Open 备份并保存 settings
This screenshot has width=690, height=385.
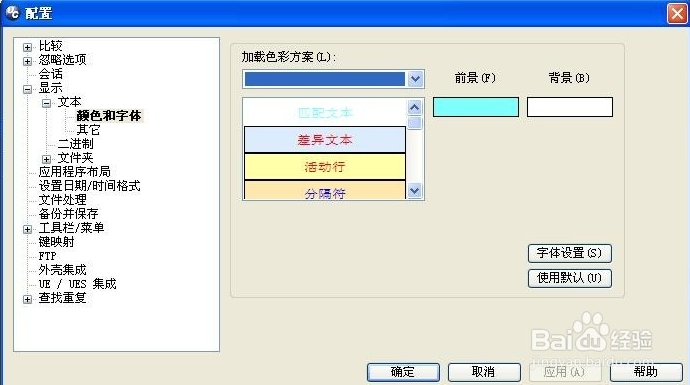(68, 214)
